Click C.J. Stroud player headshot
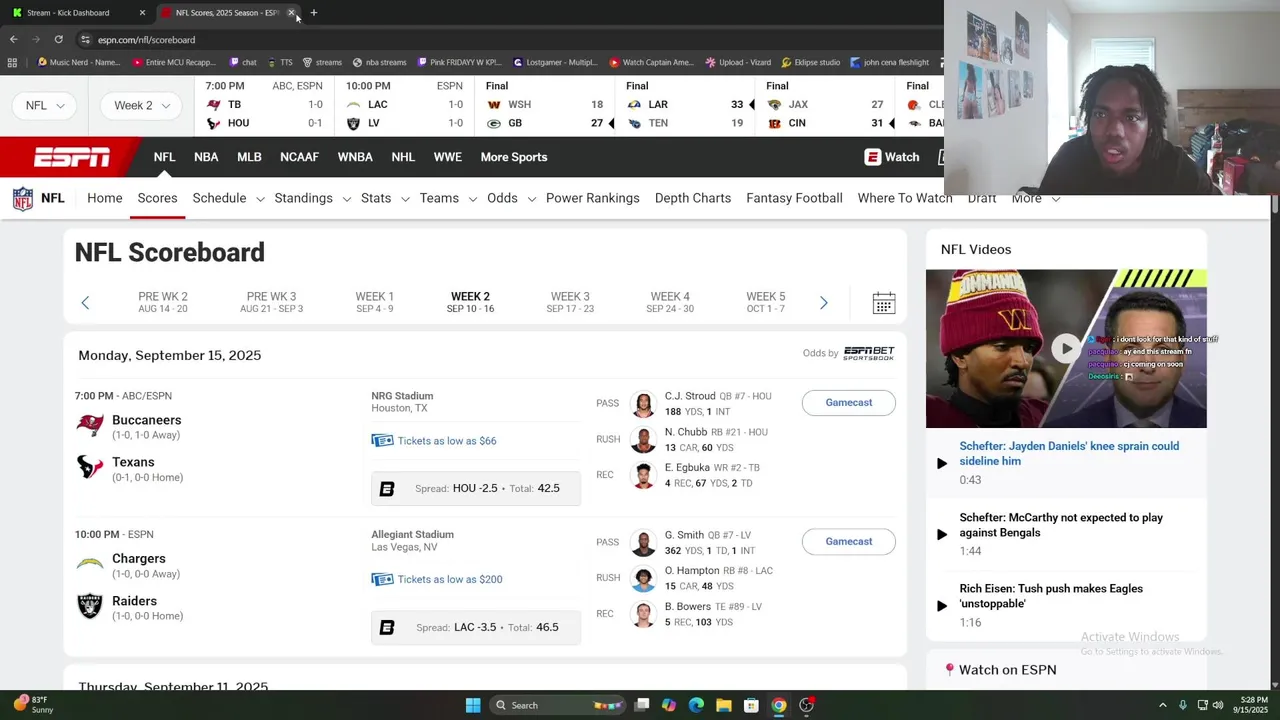Viewport: 1280px width, 720px height. tap(643, 404)
